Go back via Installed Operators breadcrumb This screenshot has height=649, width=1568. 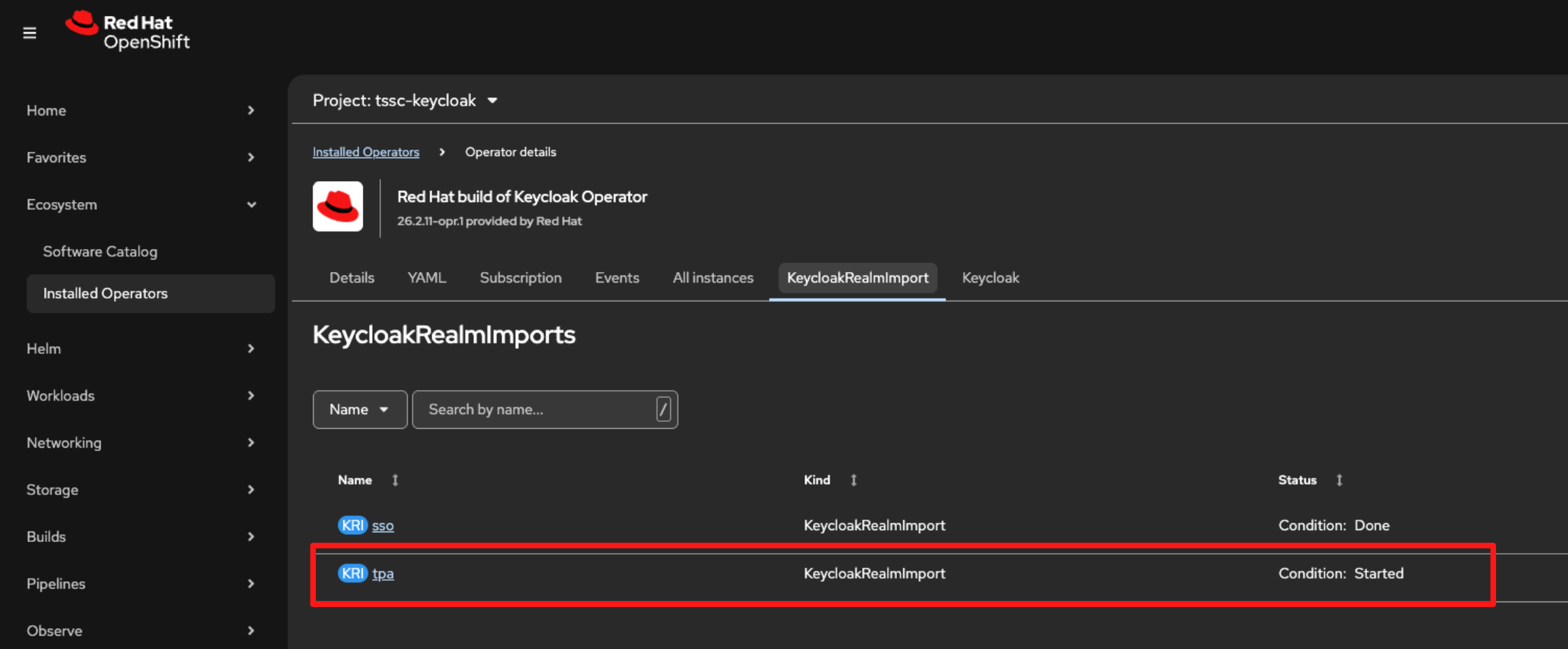[x=366, y=152]
